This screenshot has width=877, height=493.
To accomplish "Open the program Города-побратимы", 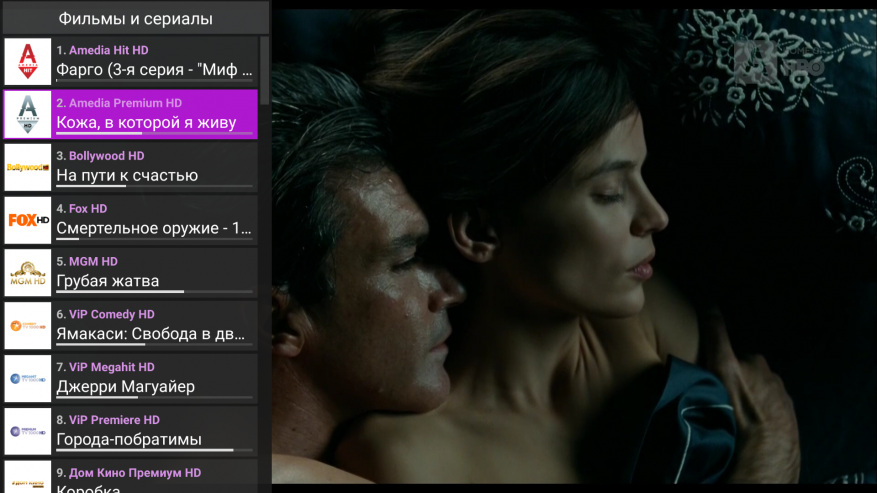I will (129, 440).
